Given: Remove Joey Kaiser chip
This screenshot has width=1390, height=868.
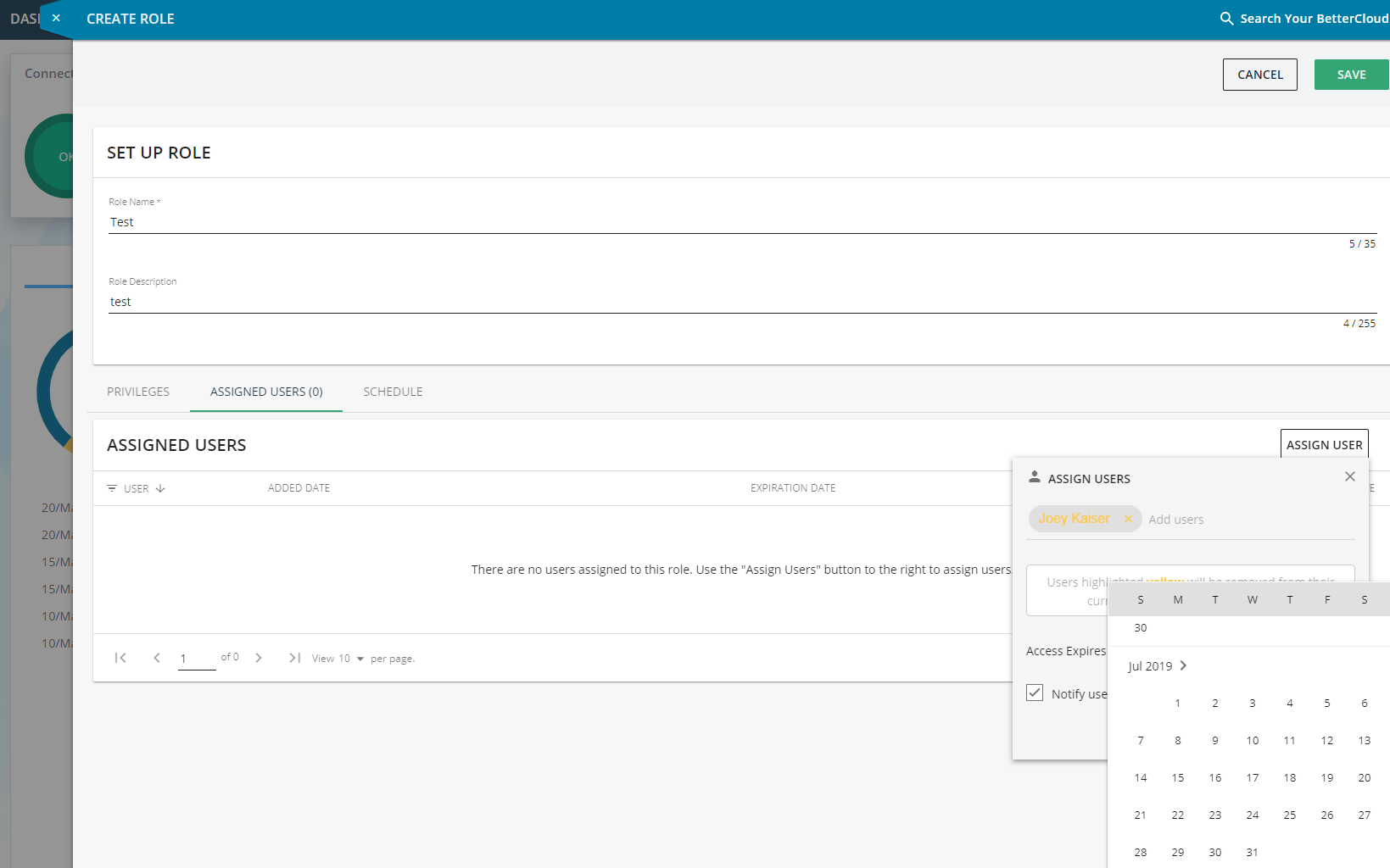Looking at the screenshot, I should 1128,519.
